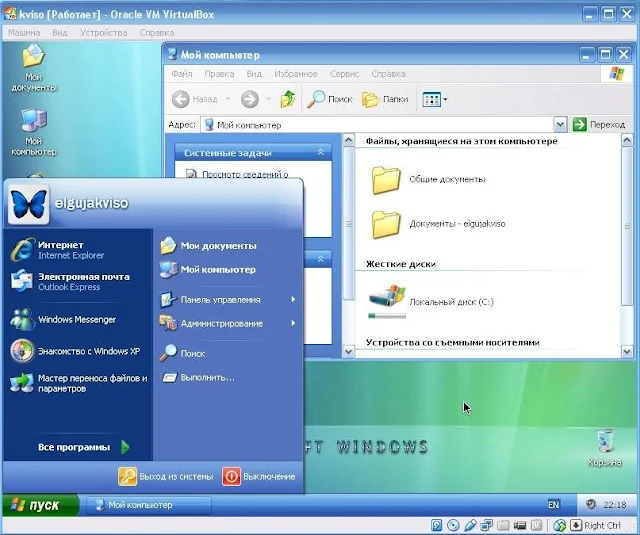This screenshot has width=640, height=535.
Task: Click VirtualBox USB status icon
Action: point(470,525)
